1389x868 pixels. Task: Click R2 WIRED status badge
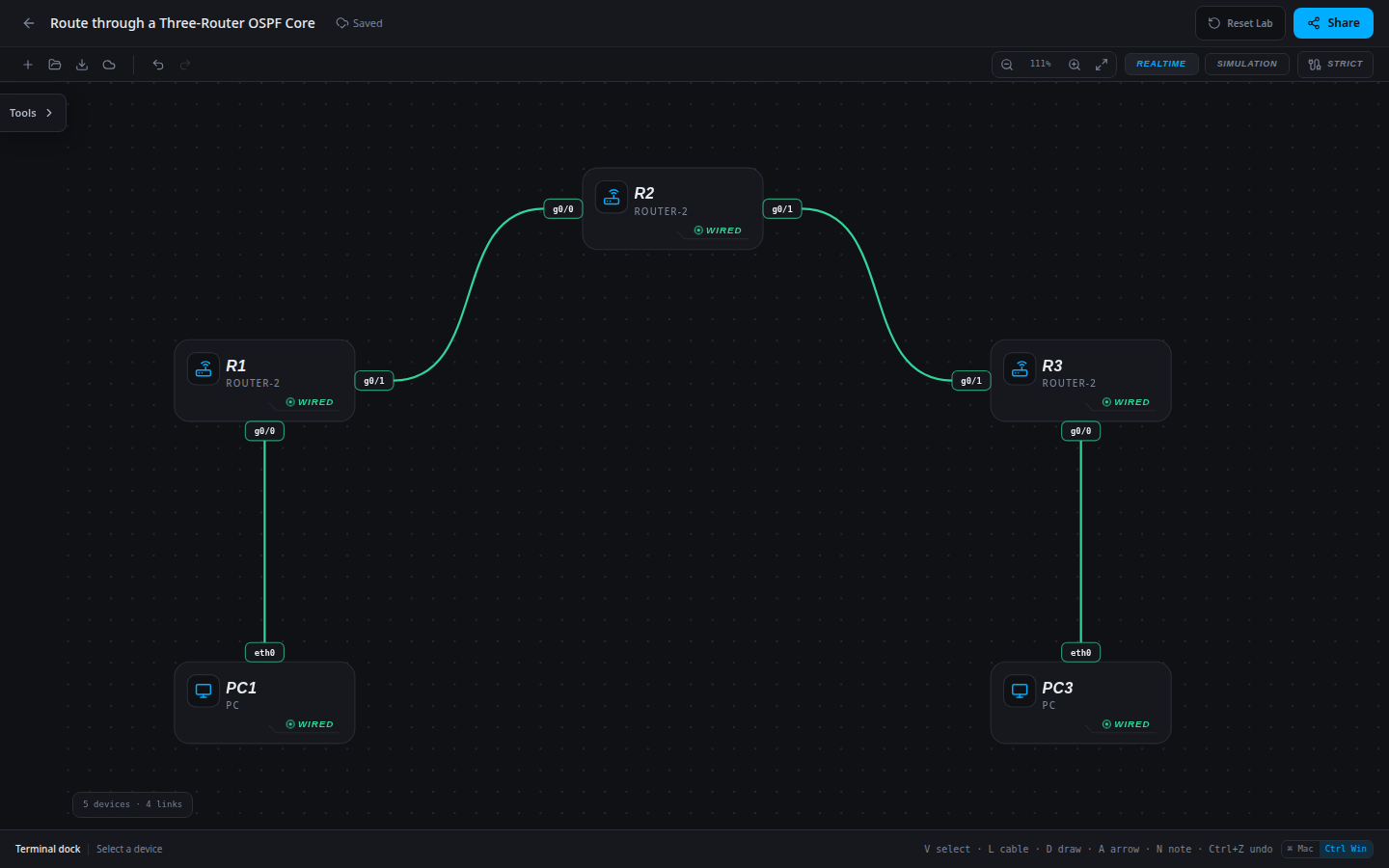pyautogui.click(x=718, y=231)
